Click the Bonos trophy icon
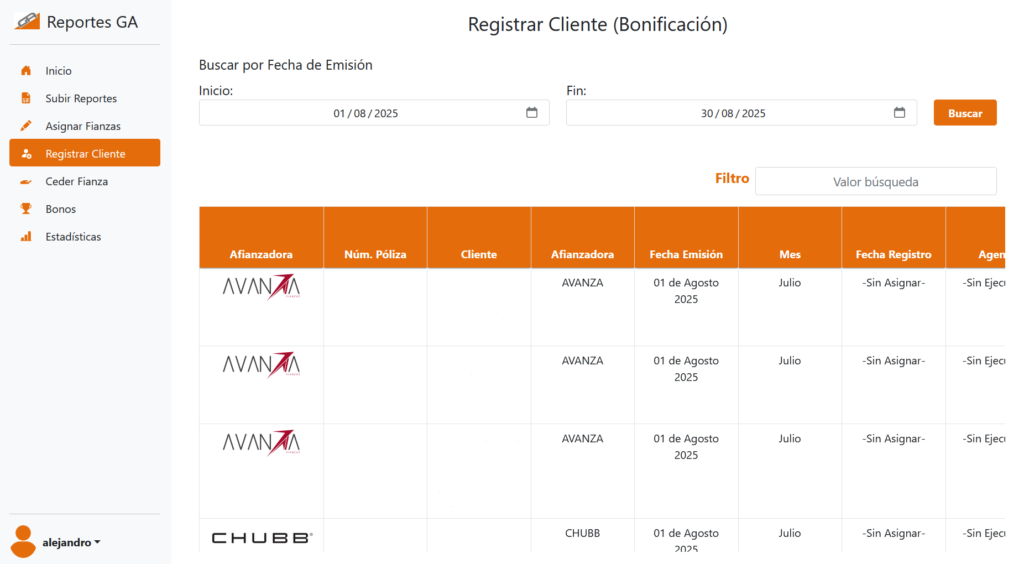This screenshot has height=564, width=1024. (x=26, y=209)
